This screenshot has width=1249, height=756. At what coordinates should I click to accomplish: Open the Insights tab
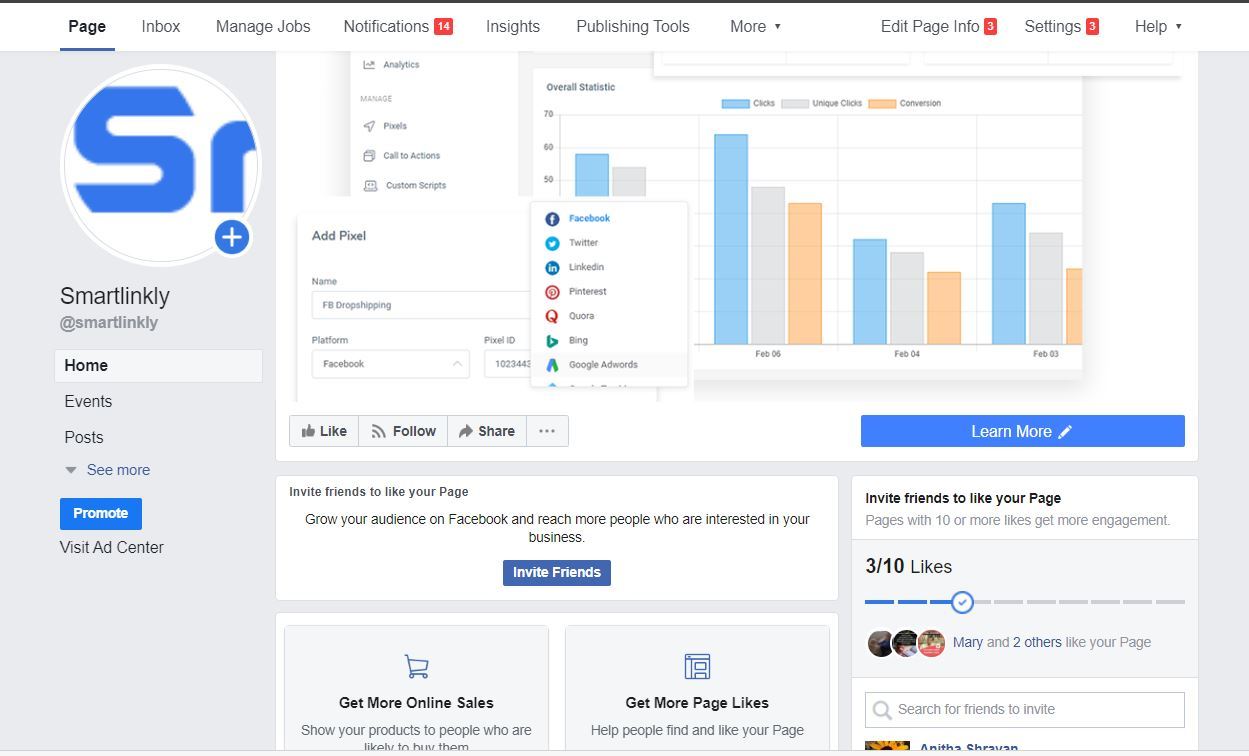point(513,27)
